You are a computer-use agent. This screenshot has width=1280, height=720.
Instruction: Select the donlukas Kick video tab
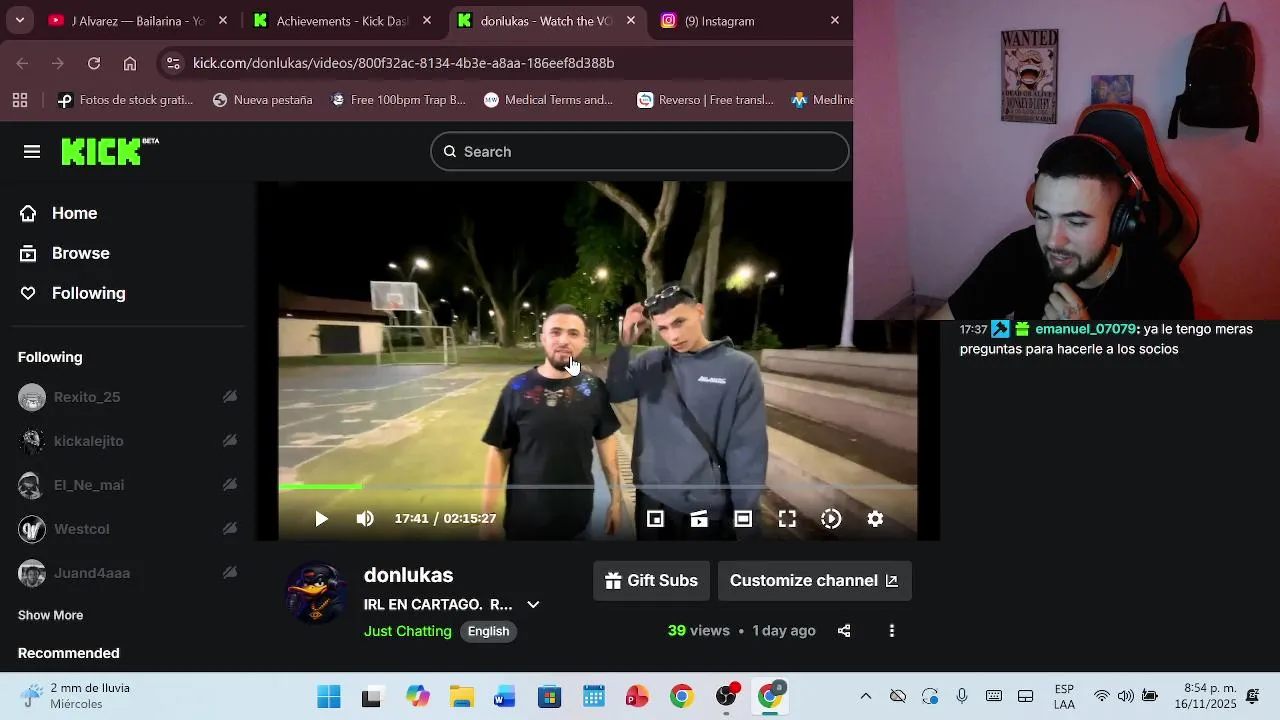[x=546, y=21]
